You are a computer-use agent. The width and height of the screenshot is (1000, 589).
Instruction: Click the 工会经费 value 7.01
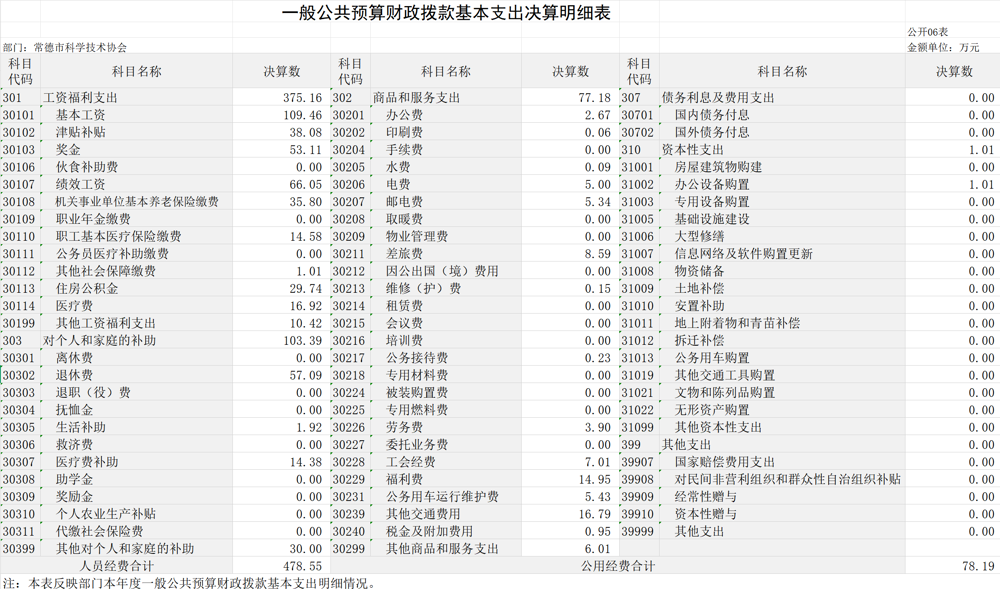pos(598,462)
